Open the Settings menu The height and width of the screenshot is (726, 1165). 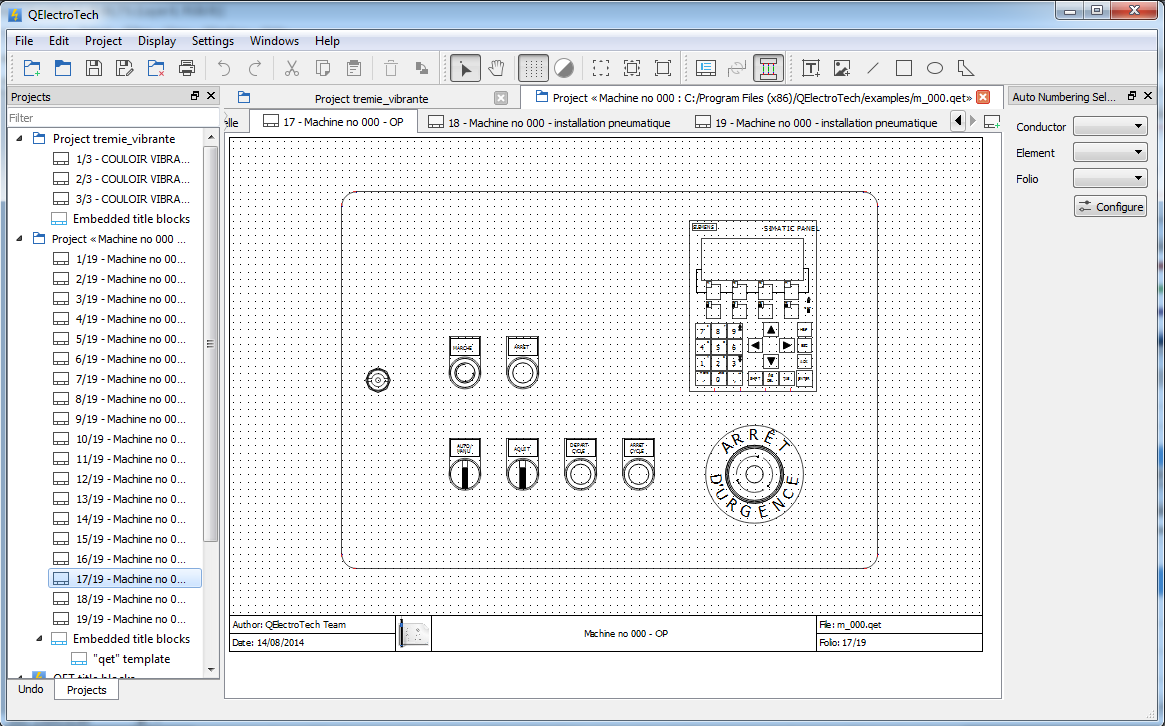[x=213, y=41]
